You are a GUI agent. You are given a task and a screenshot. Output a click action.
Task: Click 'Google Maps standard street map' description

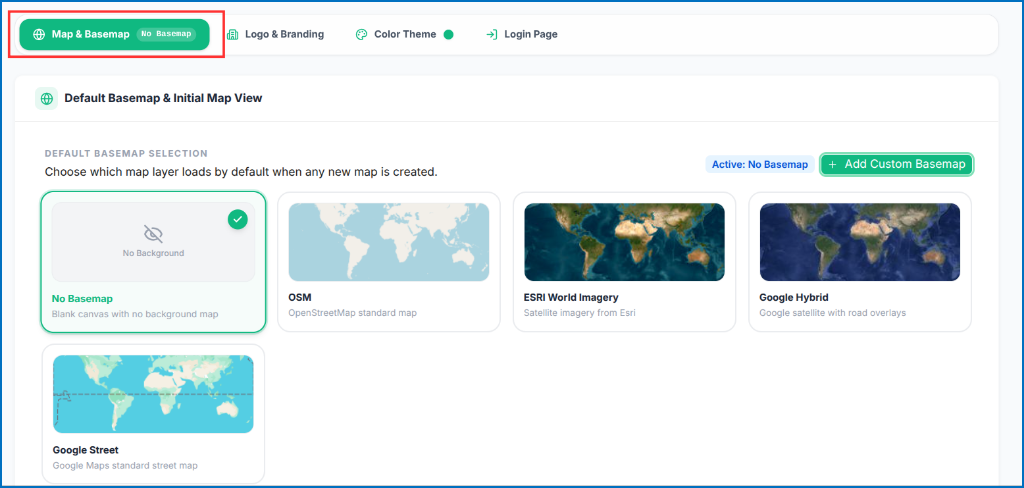125,466
